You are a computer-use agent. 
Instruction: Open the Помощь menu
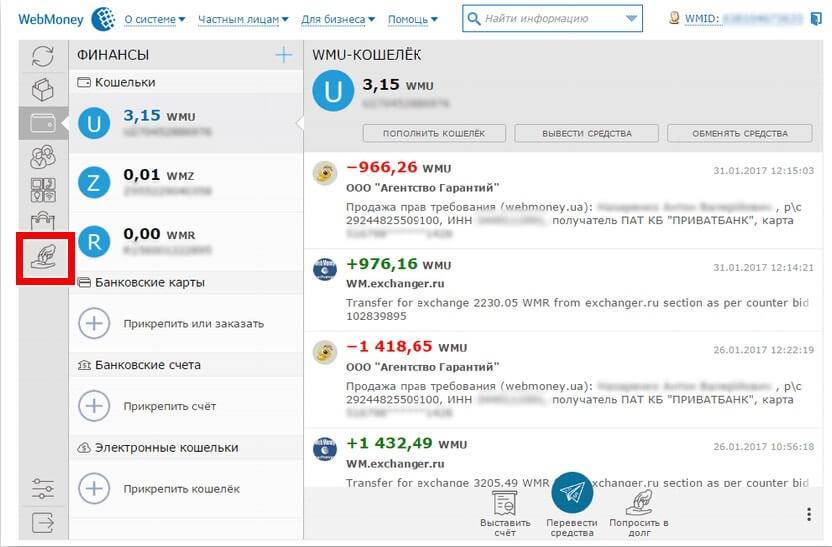coord(412,19)
